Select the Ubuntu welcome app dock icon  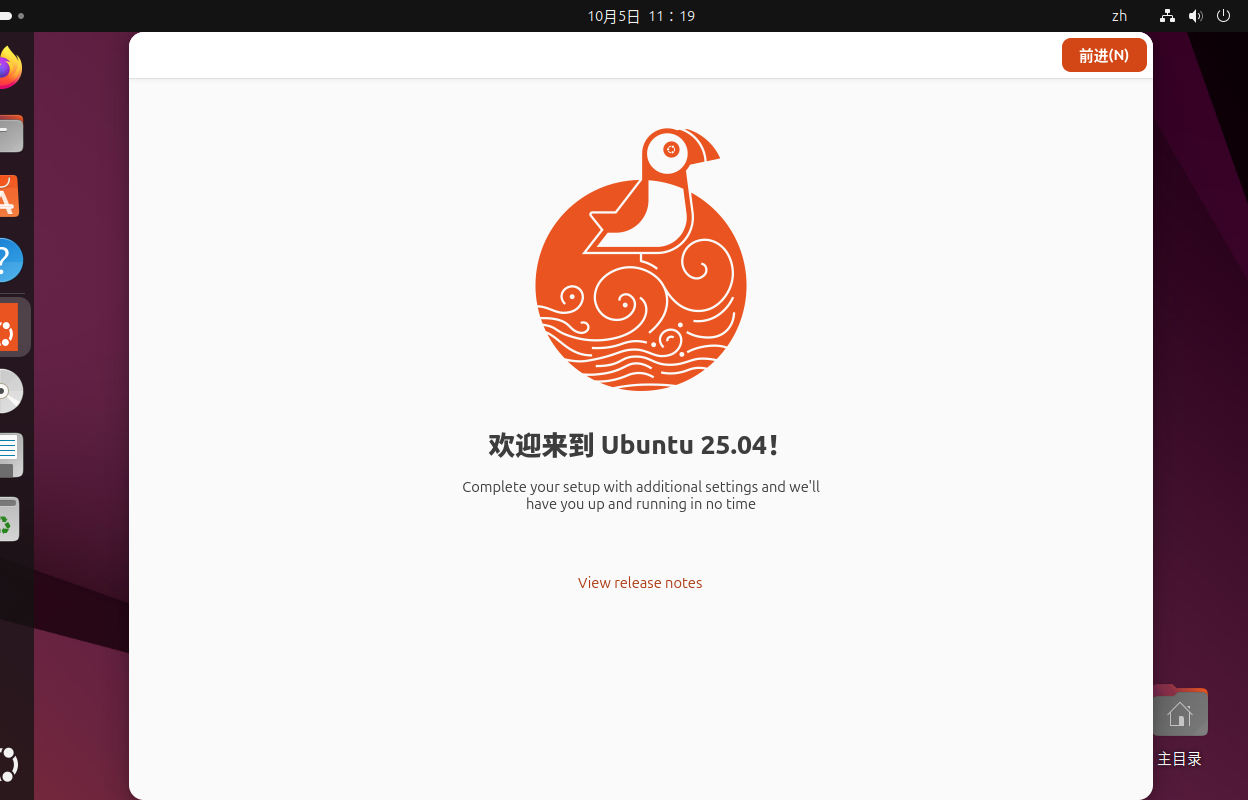10,327
